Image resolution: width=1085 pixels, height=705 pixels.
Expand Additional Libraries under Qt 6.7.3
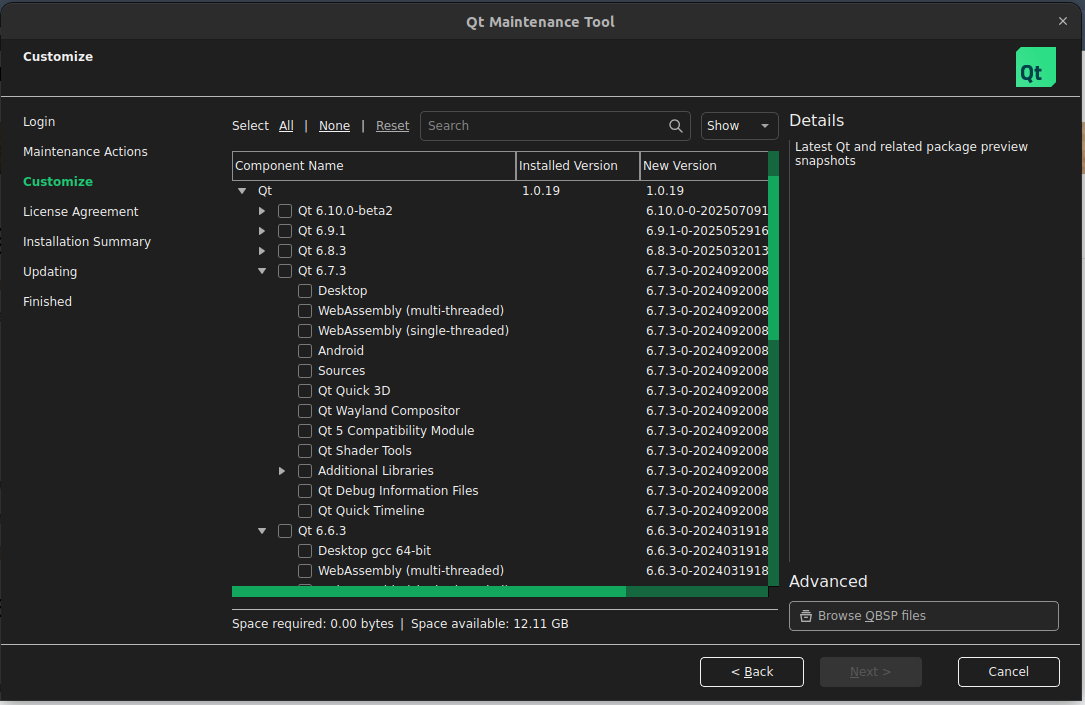coord(282,471)
